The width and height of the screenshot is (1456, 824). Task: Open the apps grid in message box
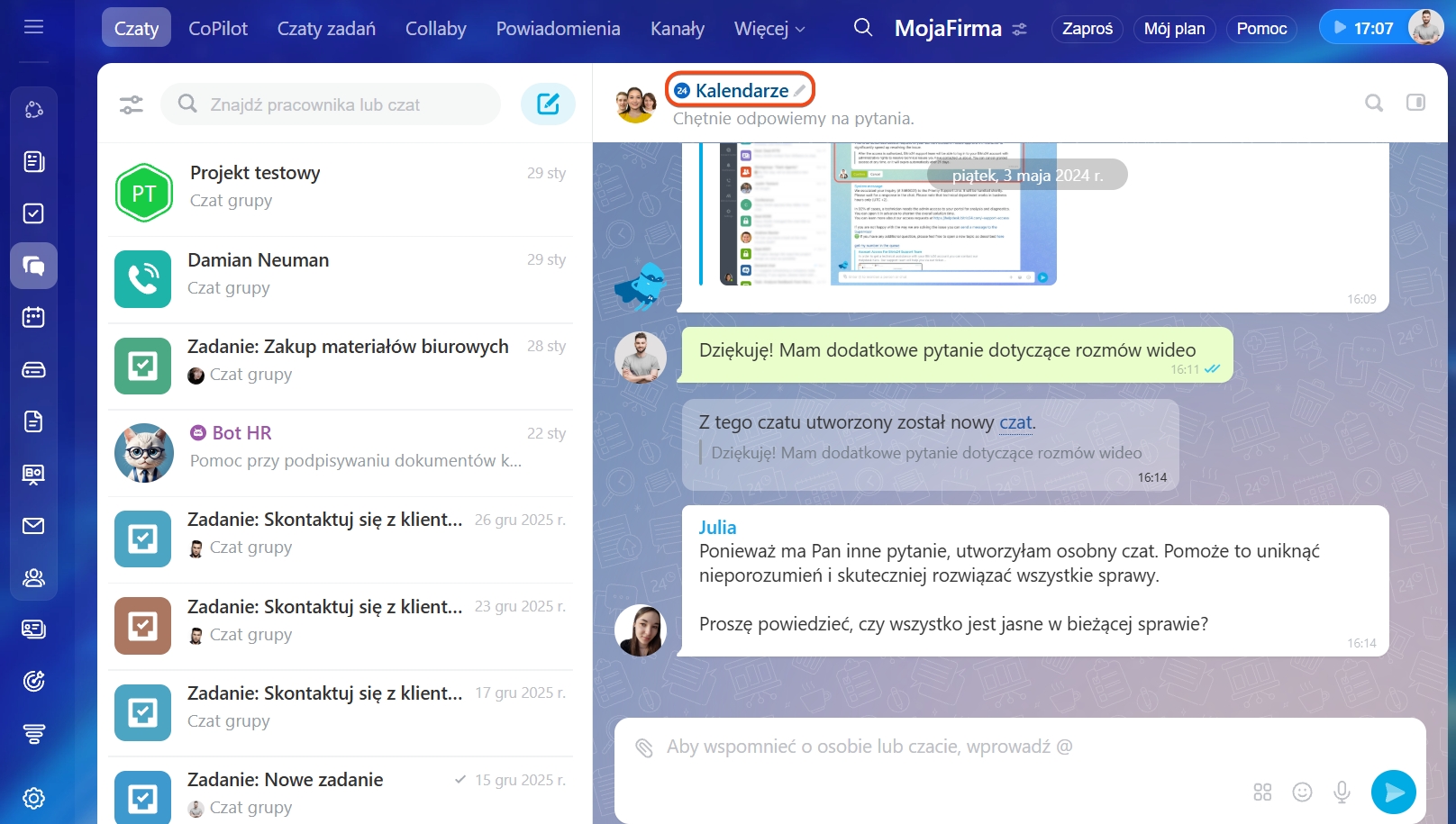[1262, 792]
